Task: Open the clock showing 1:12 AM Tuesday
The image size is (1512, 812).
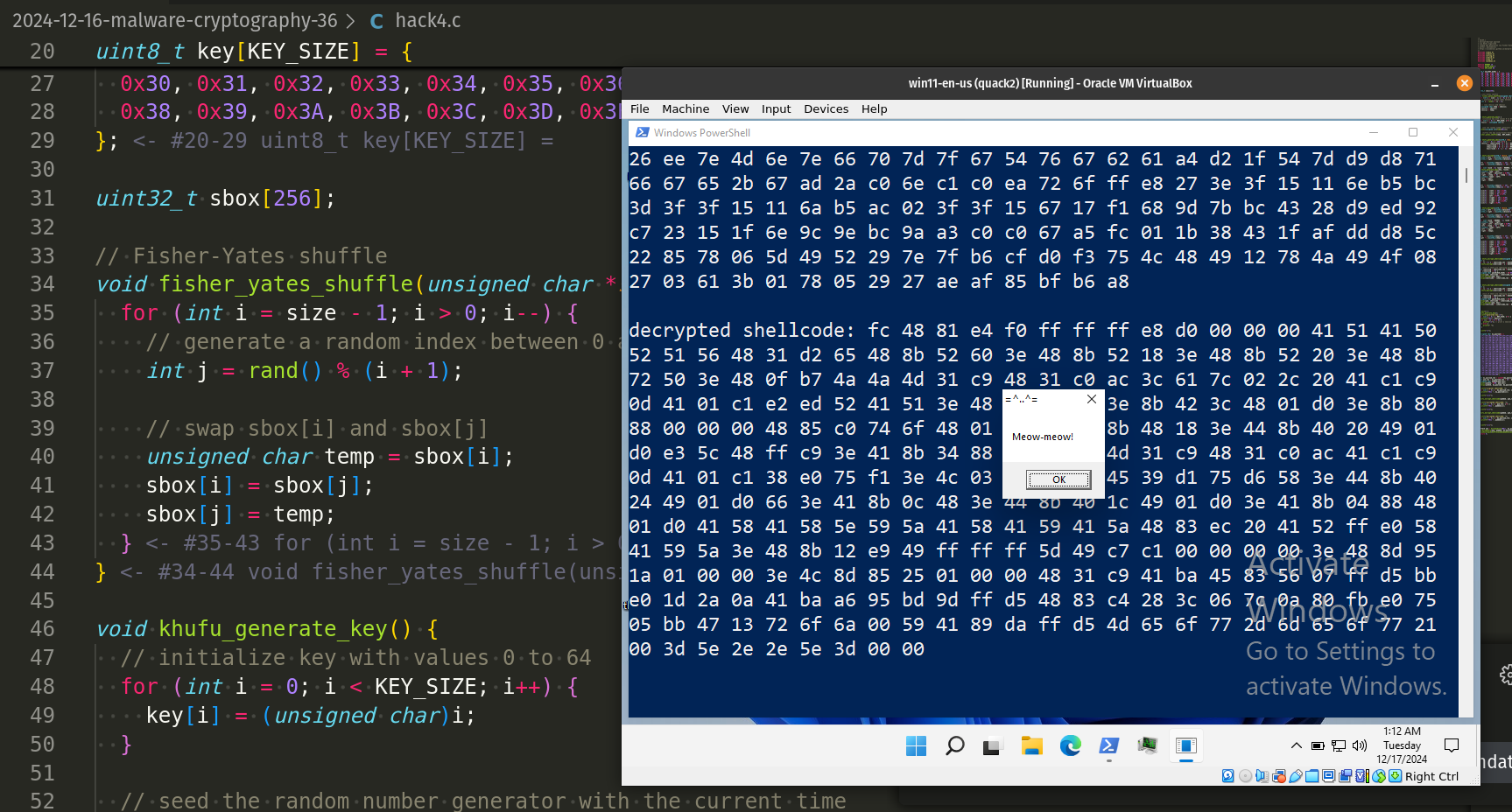Action: (1402, 745)
